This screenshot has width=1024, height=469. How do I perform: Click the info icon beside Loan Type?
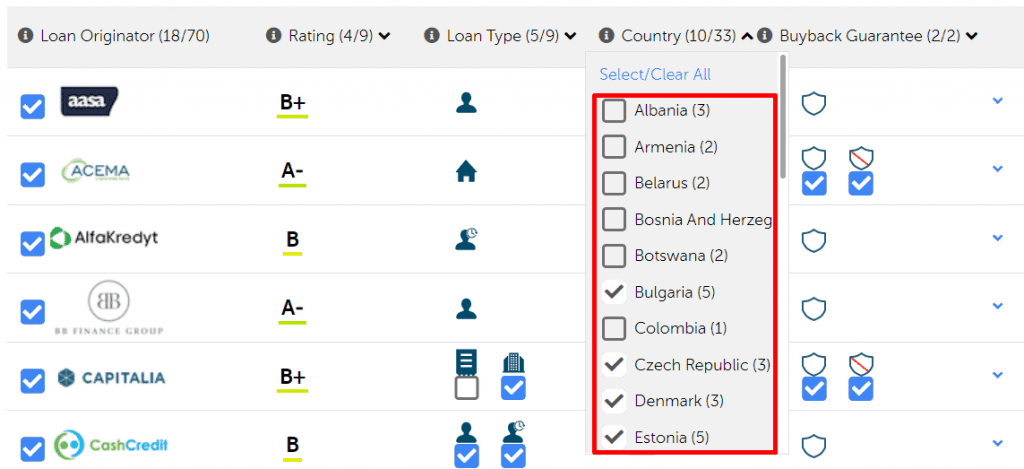(x=432, y=36)
